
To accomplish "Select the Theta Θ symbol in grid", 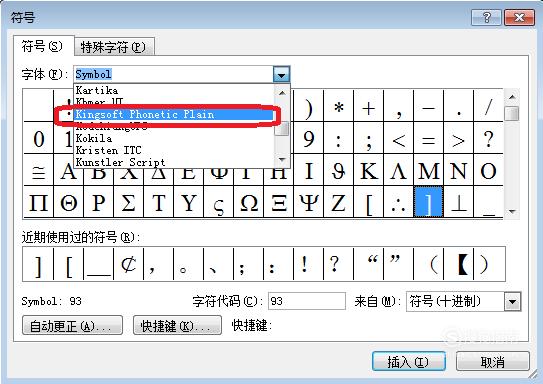I will coord(69,202).
